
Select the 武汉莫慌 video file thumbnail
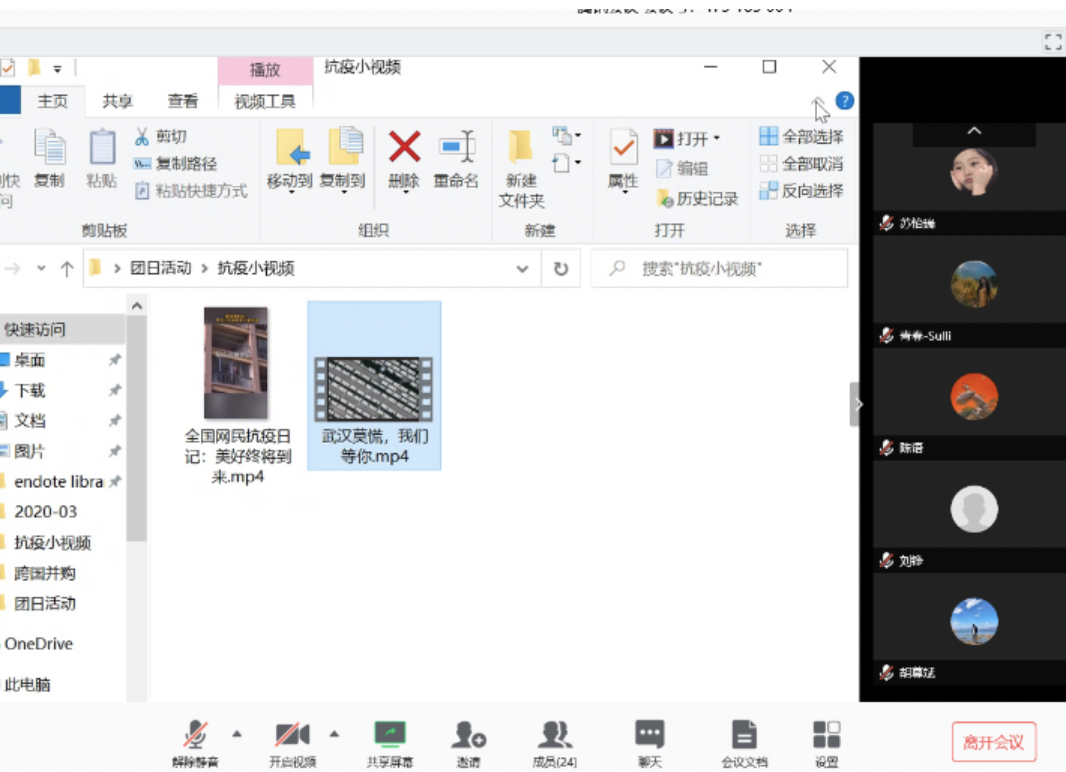pyautogui.click(x=374, y=389)
